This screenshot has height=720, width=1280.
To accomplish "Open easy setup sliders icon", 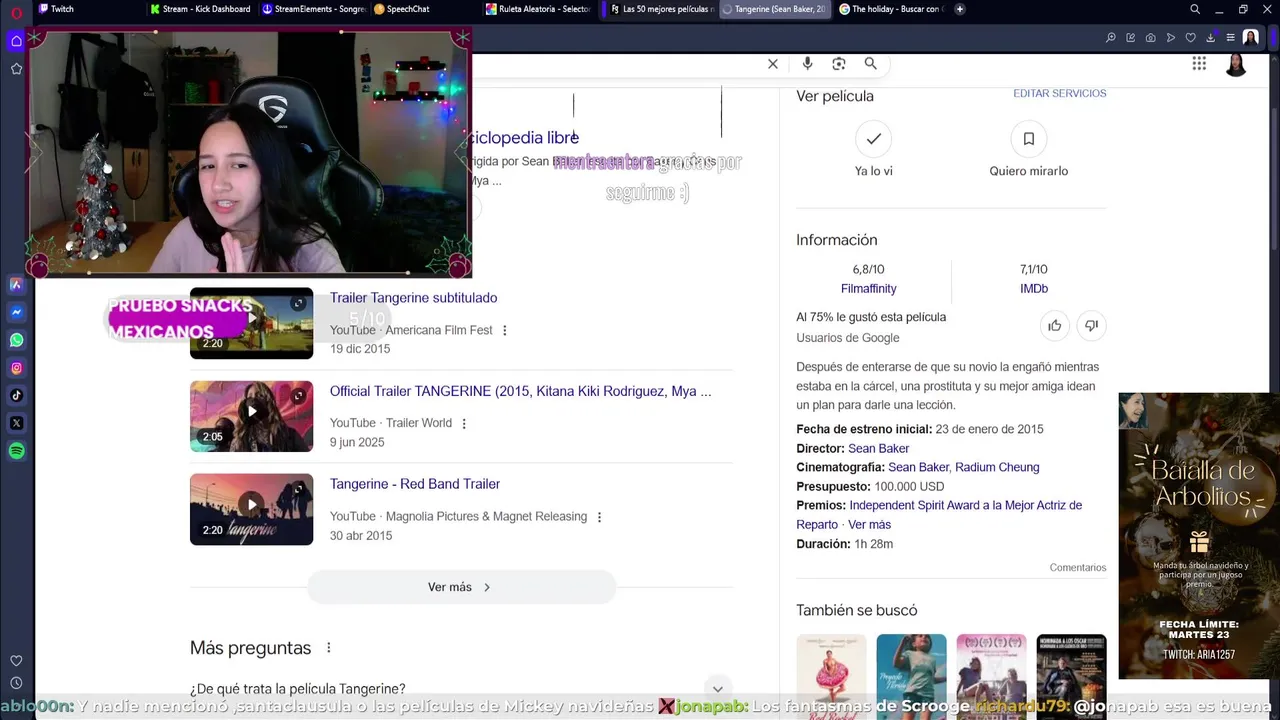I will tap(1230, 38).
